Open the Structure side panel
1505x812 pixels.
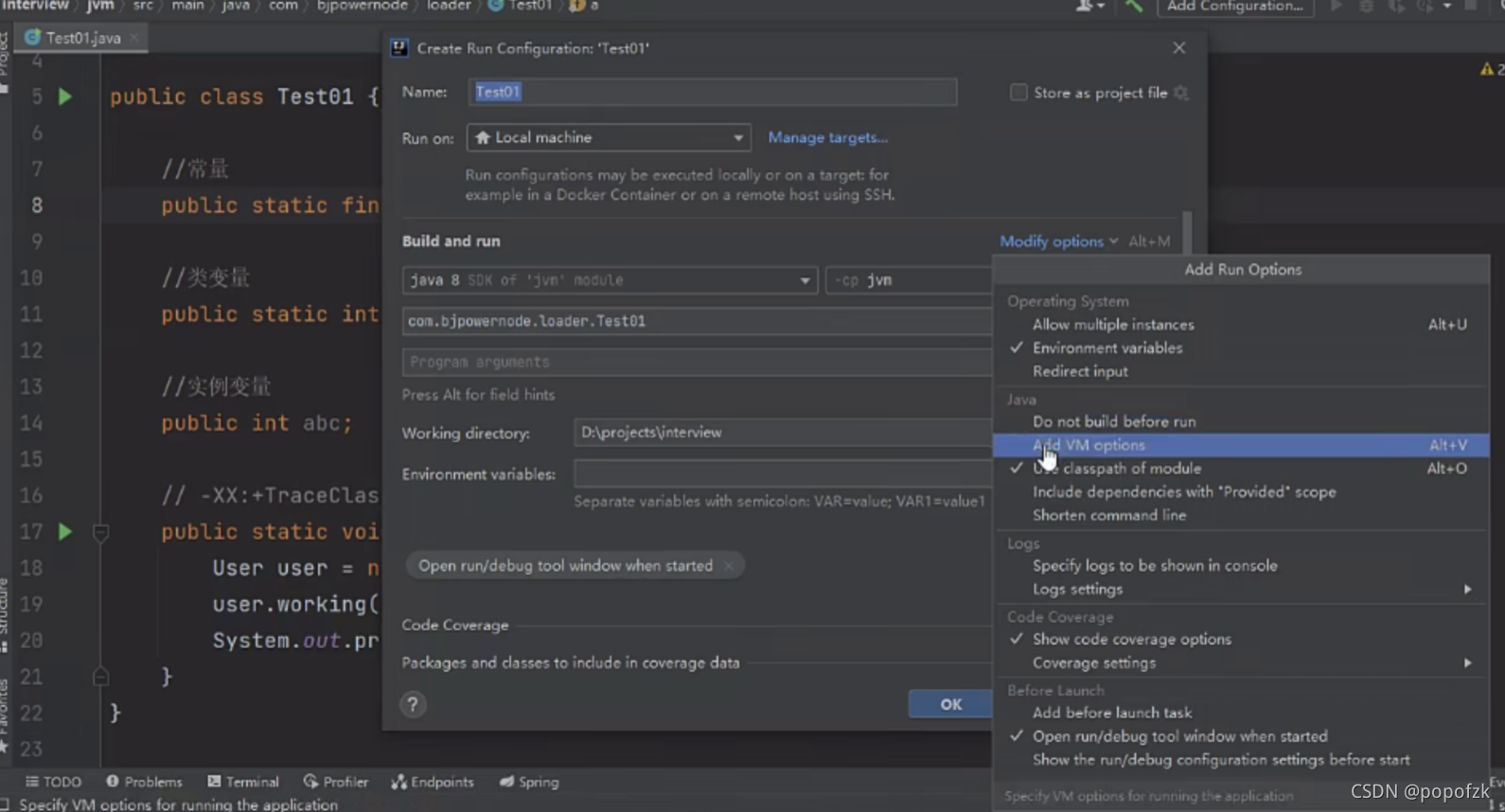5,615
